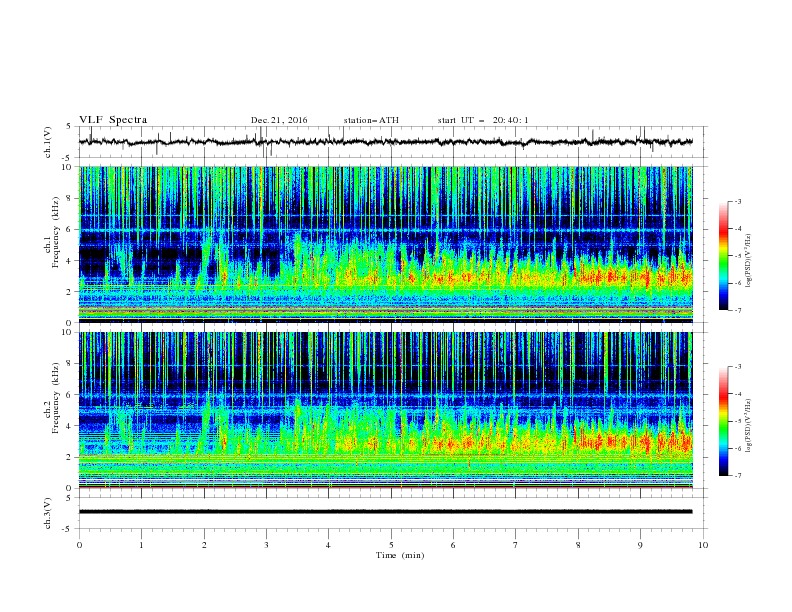Click the time-axis tick label "7"
This screenshot has width=792, height=612.
click(x=516, y=545)
